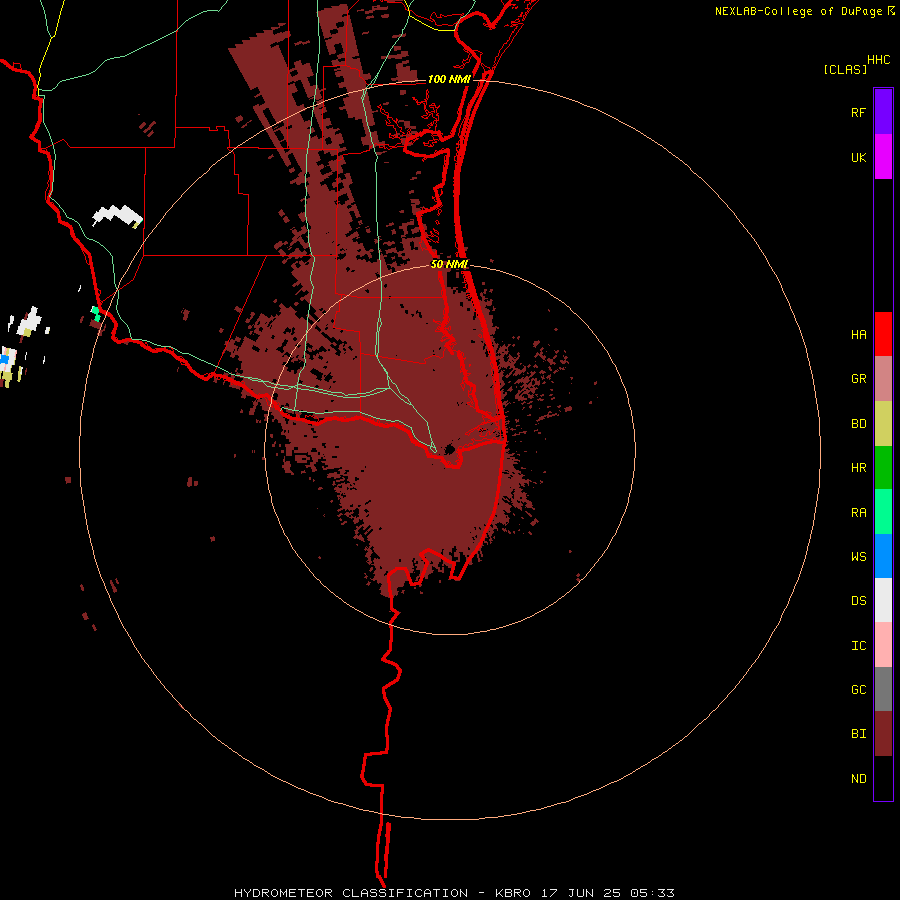Screen dimensions: 900x900
Task: Click the small green rain echo near the border
Action: coord(96,313)
